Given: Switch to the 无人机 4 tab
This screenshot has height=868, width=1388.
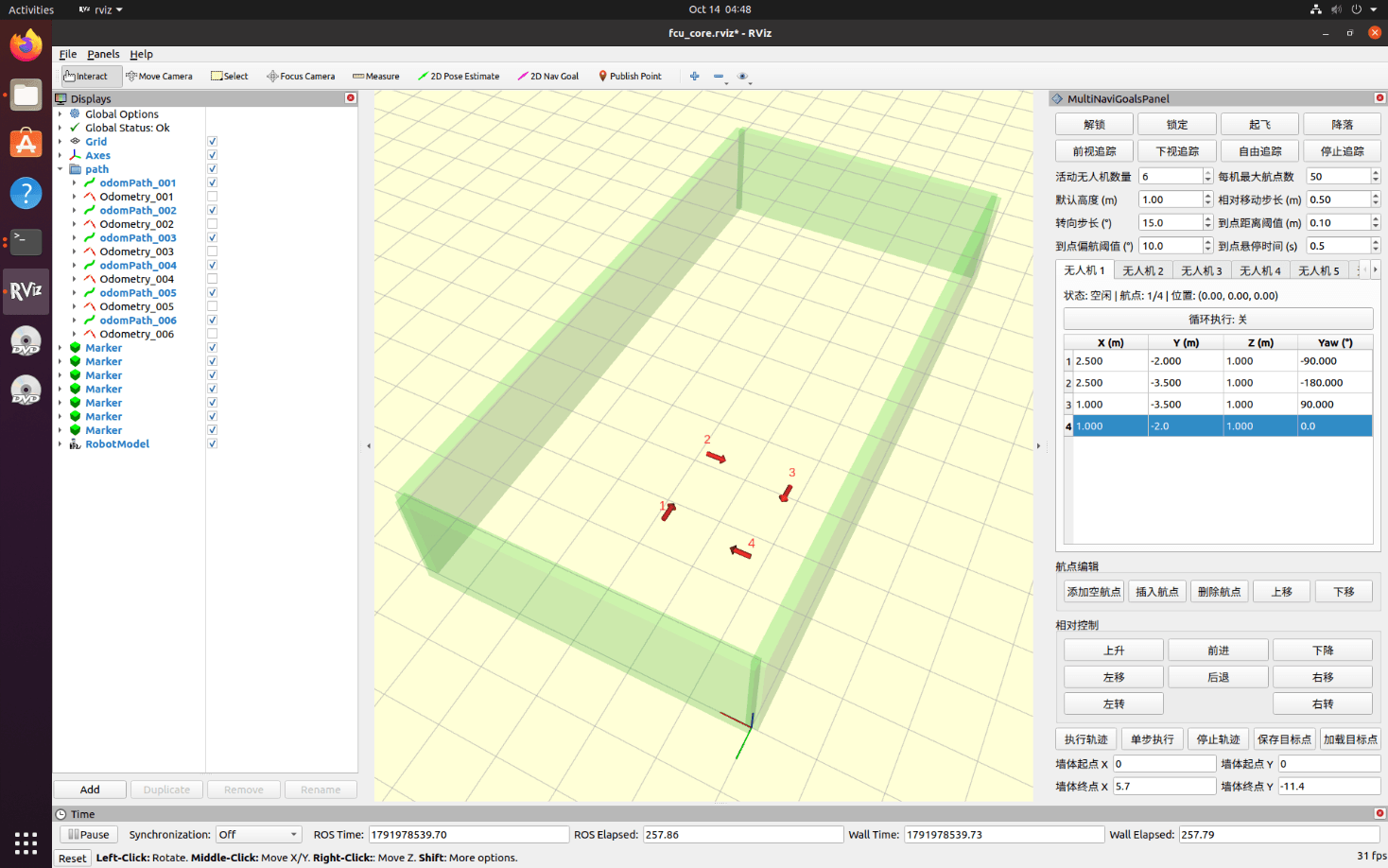Looking at the screenshot, I should pos(1259,270).
